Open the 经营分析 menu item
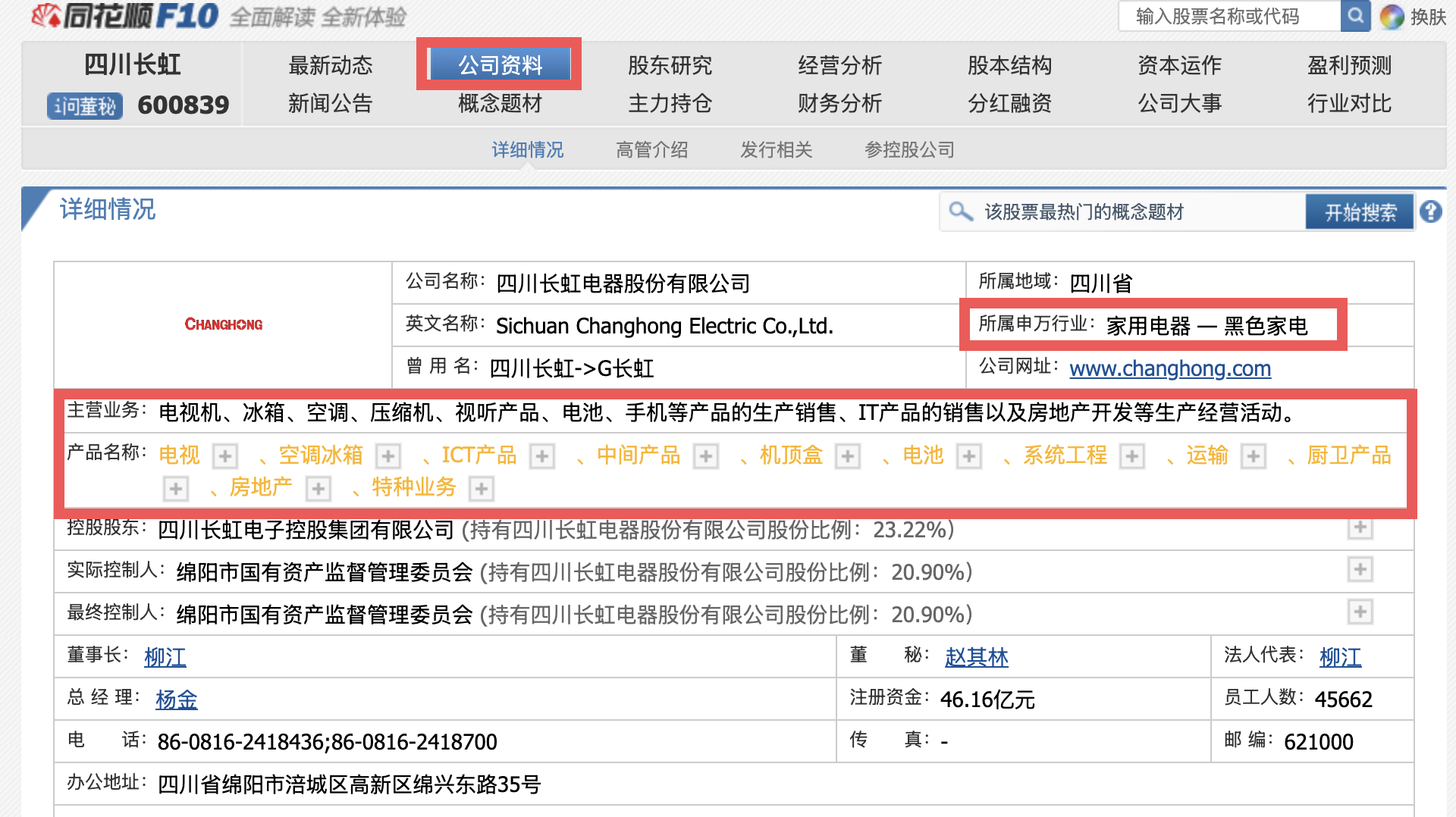1456x817 pixels. [840, 65]
